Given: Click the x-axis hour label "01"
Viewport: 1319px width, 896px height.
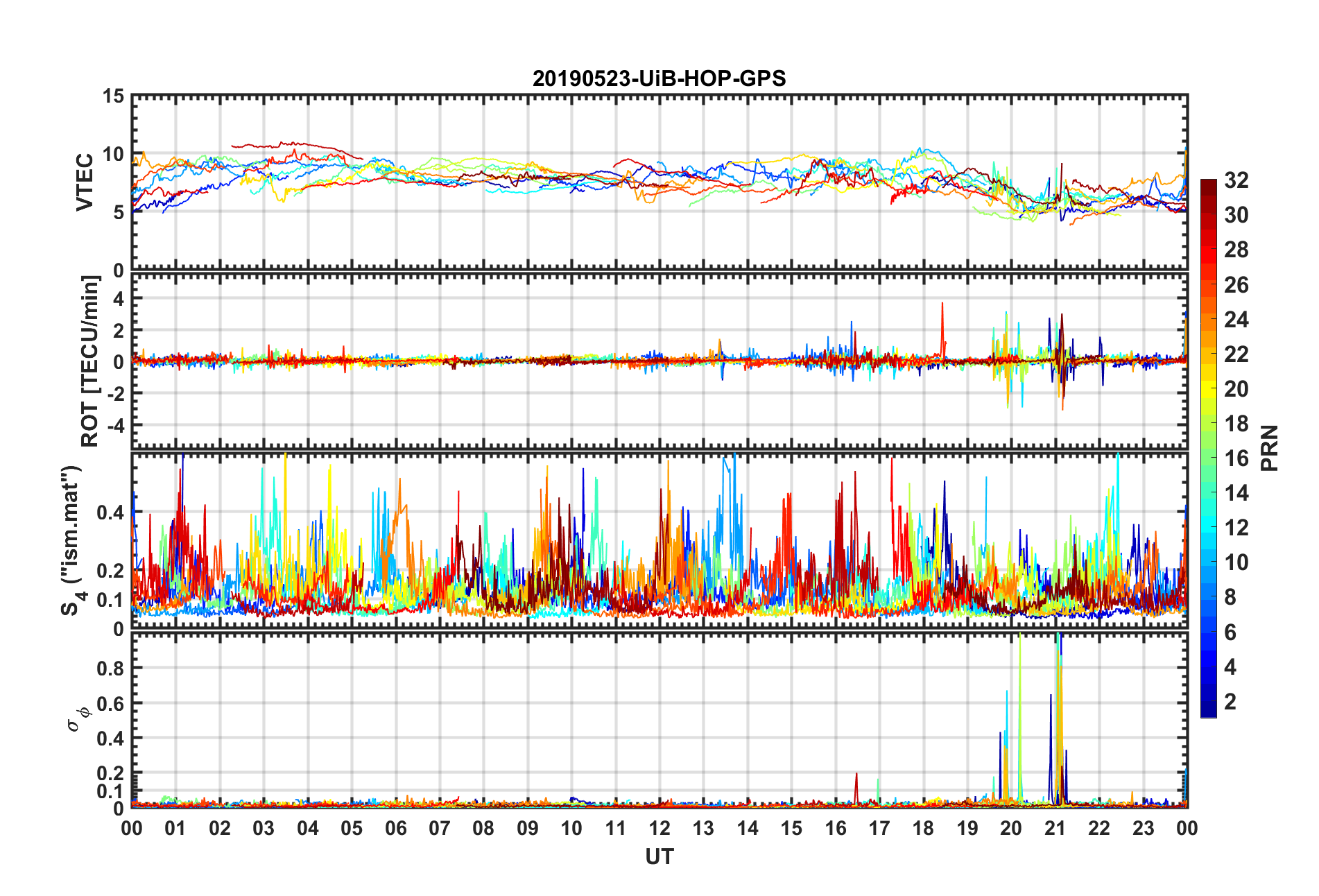Looking at the screenshot, I should [x=175, y=828].
